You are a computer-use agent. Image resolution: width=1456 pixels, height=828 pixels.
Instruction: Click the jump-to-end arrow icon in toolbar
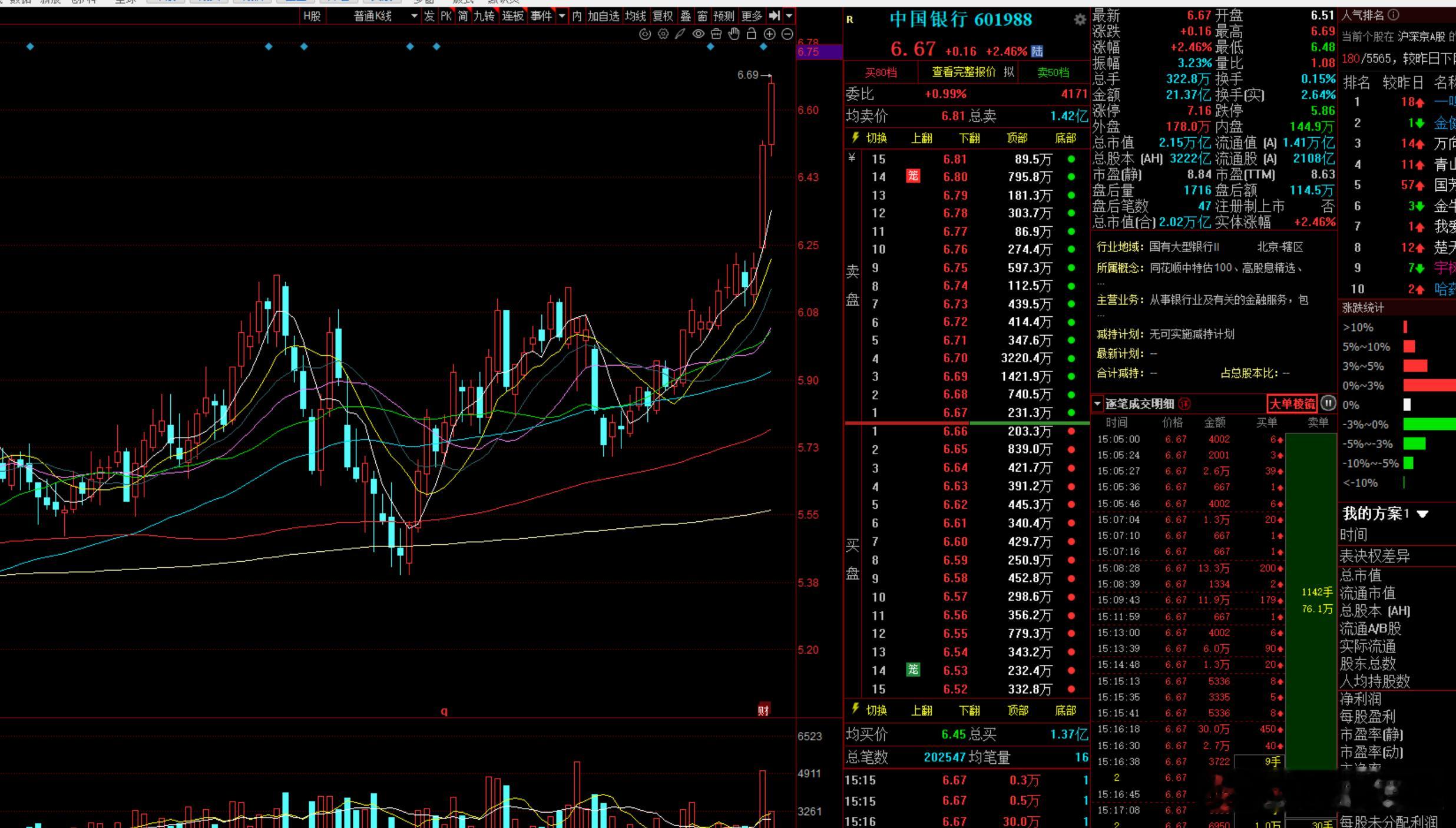click(x=775, y=16)
